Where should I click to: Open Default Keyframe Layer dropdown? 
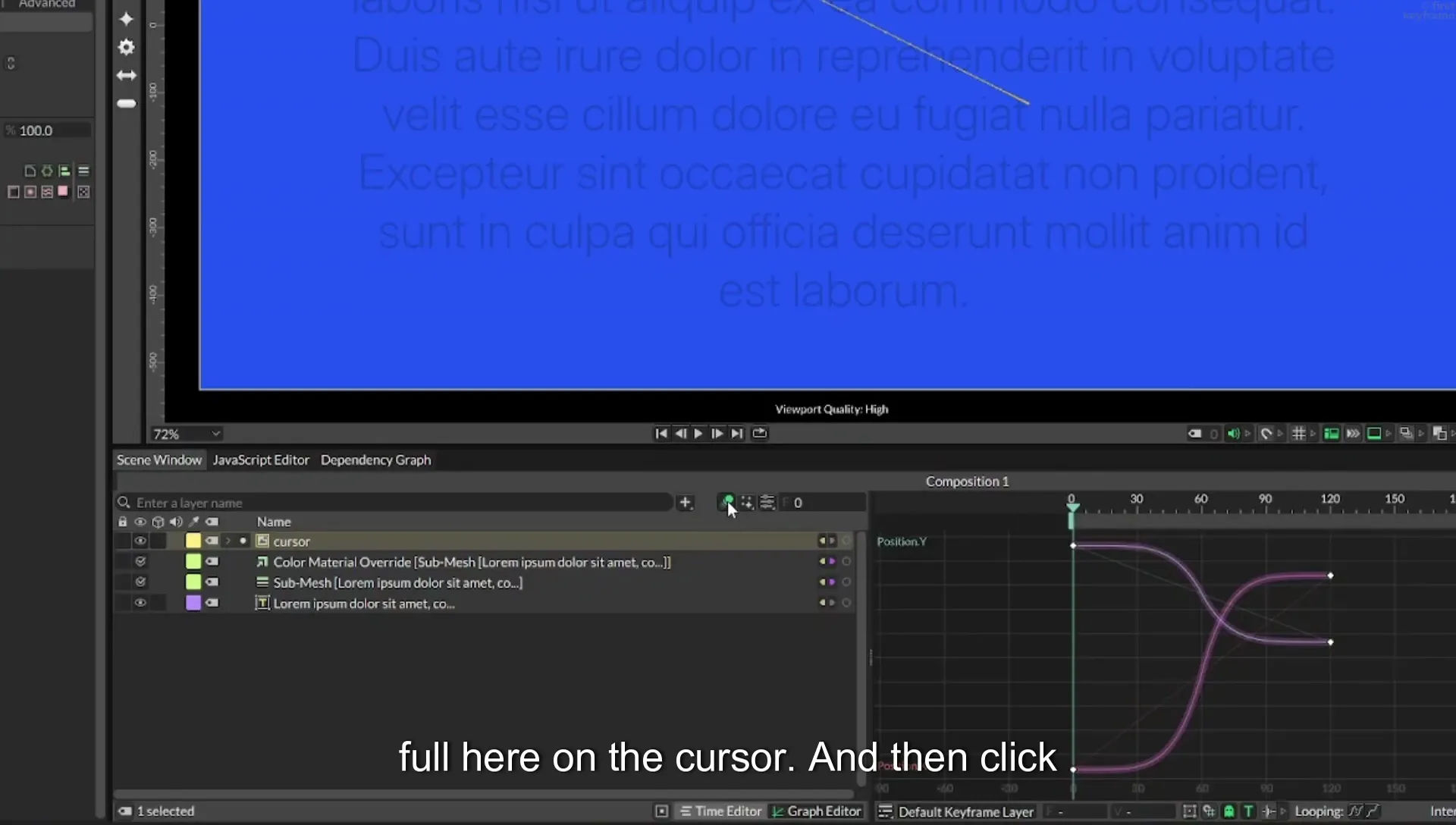[x=957, y=812]
